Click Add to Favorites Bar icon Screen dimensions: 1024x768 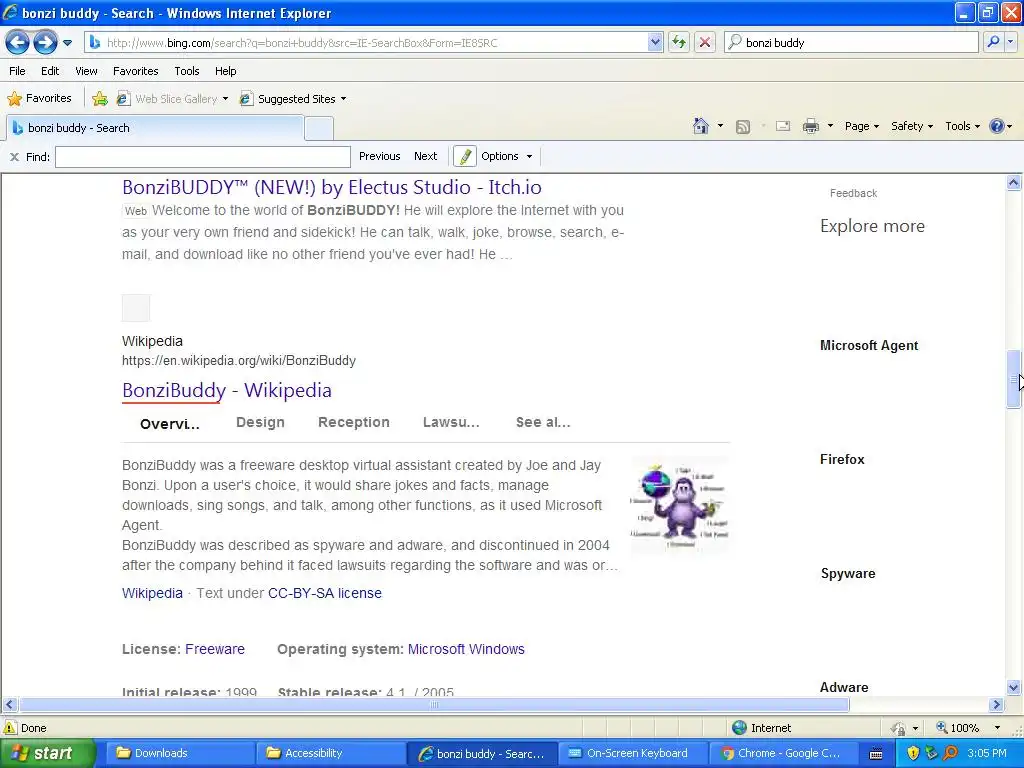point(100,99)
